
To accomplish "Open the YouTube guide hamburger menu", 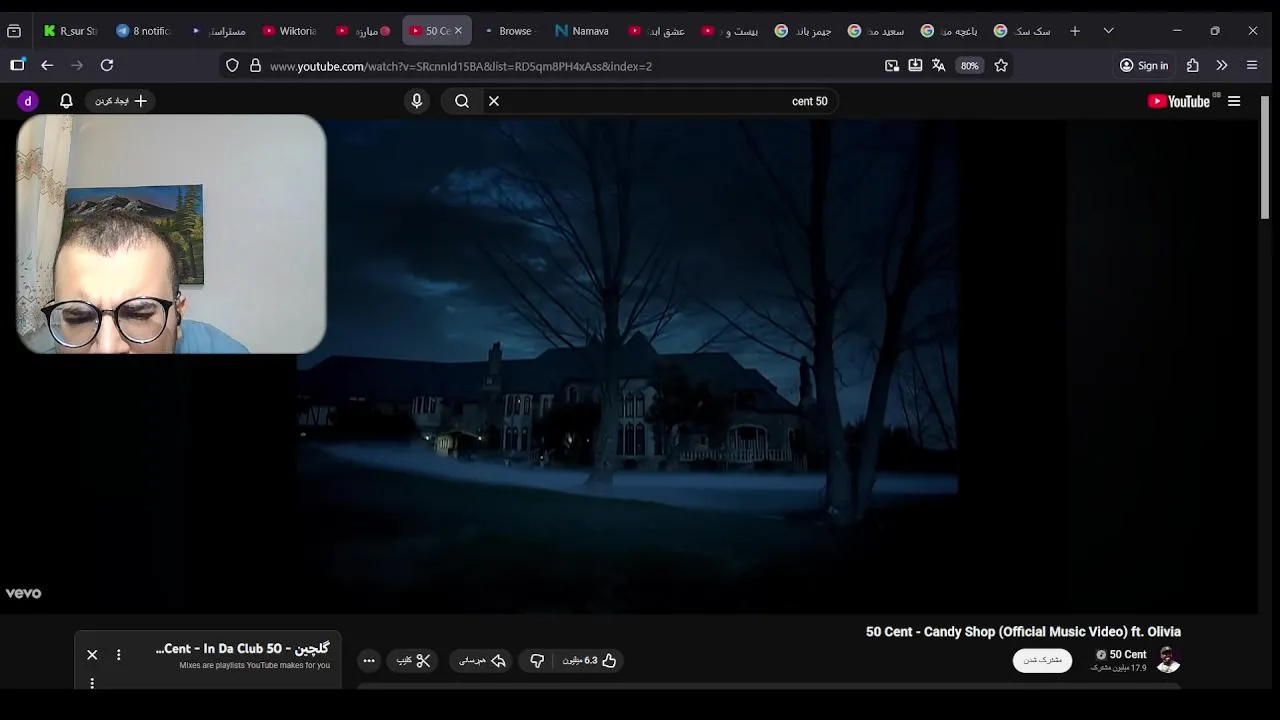I will coord(1234,101).
